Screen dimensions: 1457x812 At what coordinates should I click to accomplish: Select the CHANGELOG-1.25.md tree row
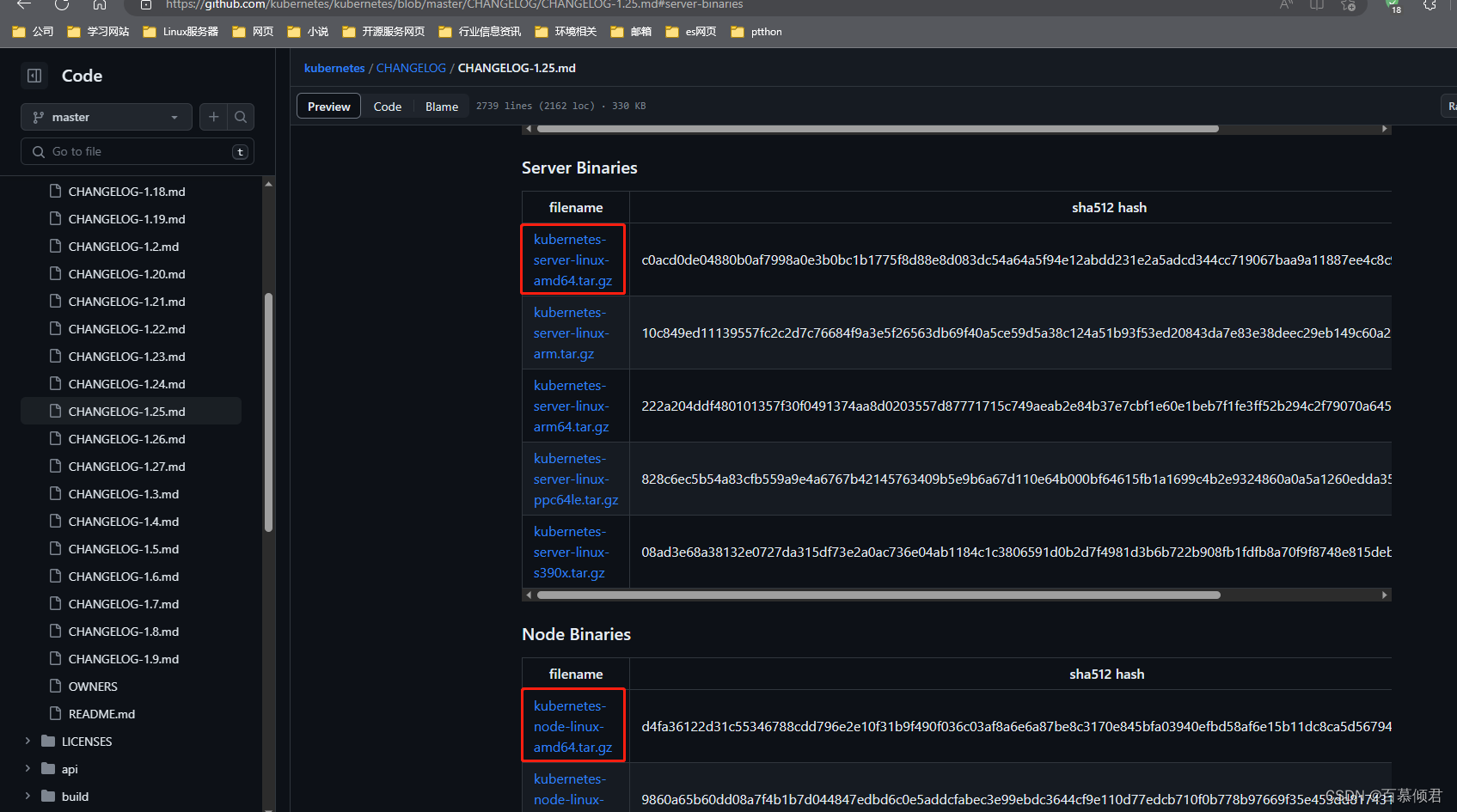tap(131, 412)
